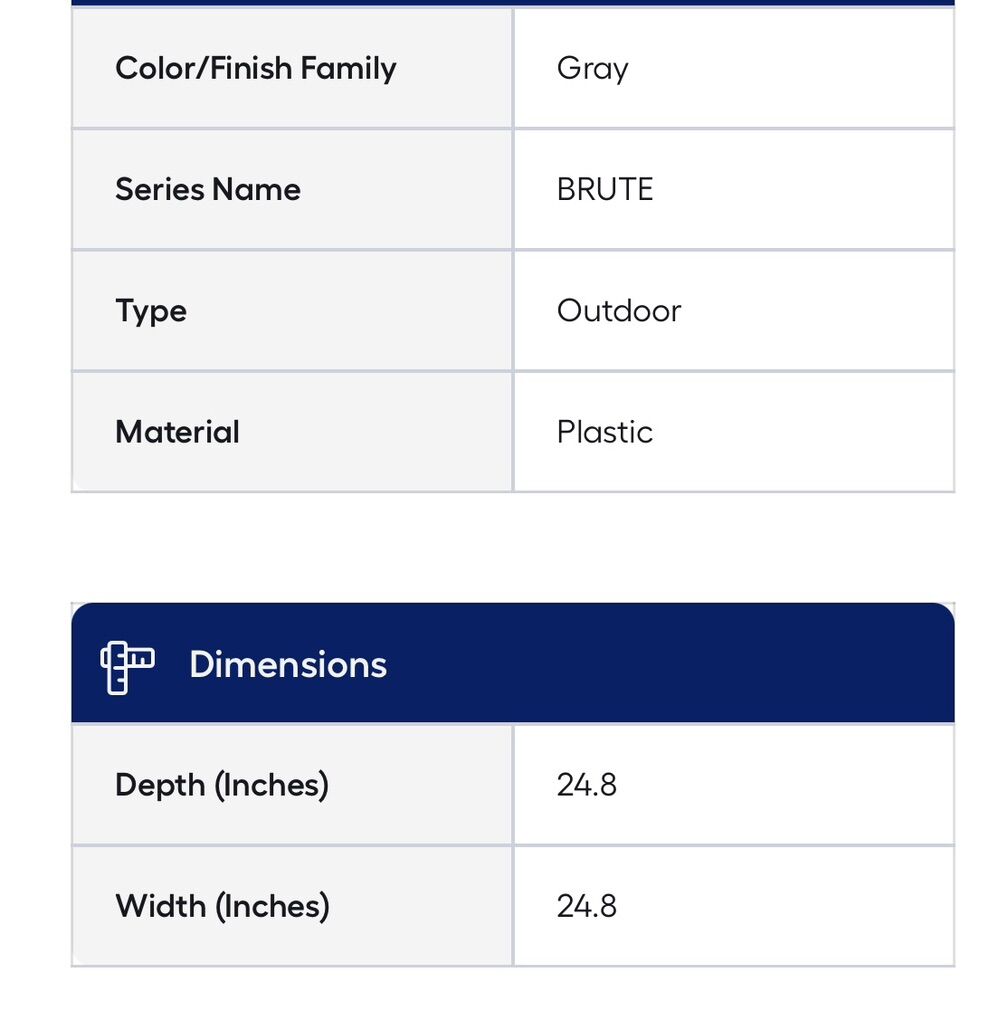Select the Dimensions section heading text

coord(287,665)
